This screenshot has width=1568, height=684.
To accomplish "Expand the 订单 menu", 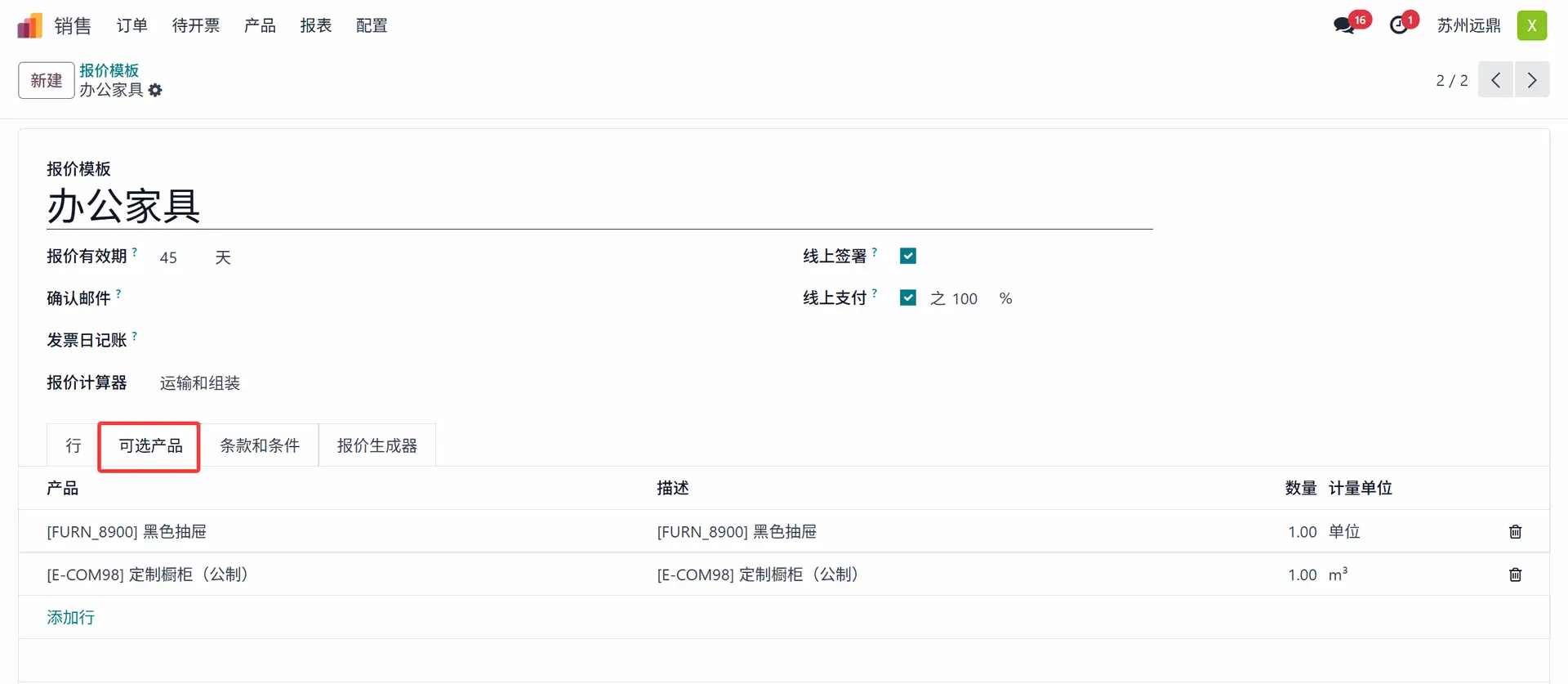I will (131, 26).
